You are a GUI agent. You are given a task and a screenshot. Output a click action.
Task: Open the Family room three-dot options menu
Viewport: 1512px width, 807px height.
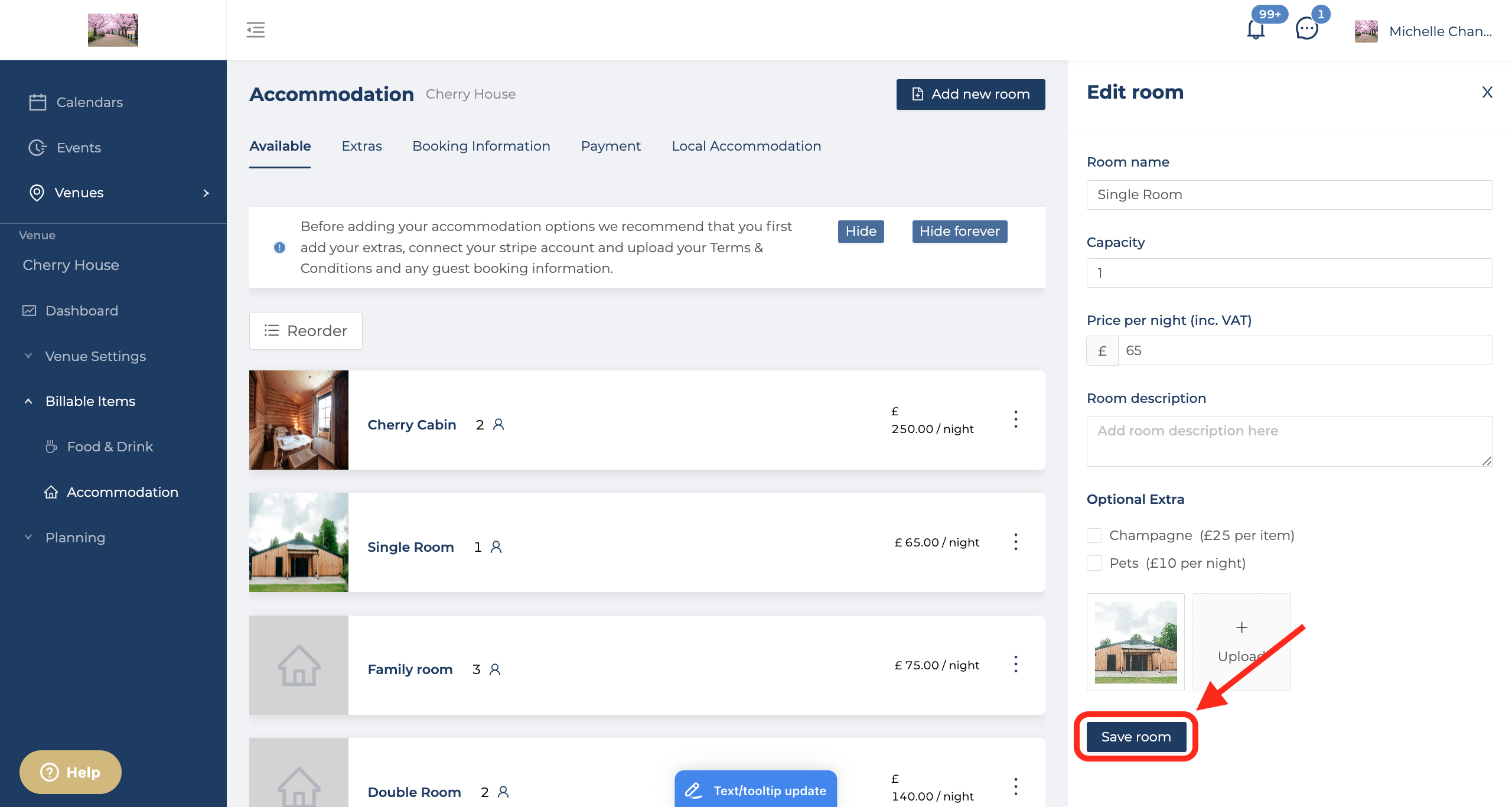(x=1016, y=665)
